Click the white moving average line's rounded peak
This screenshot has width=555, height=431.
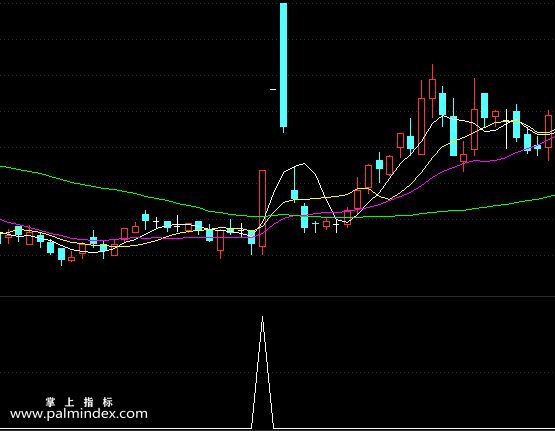point(304,164)
